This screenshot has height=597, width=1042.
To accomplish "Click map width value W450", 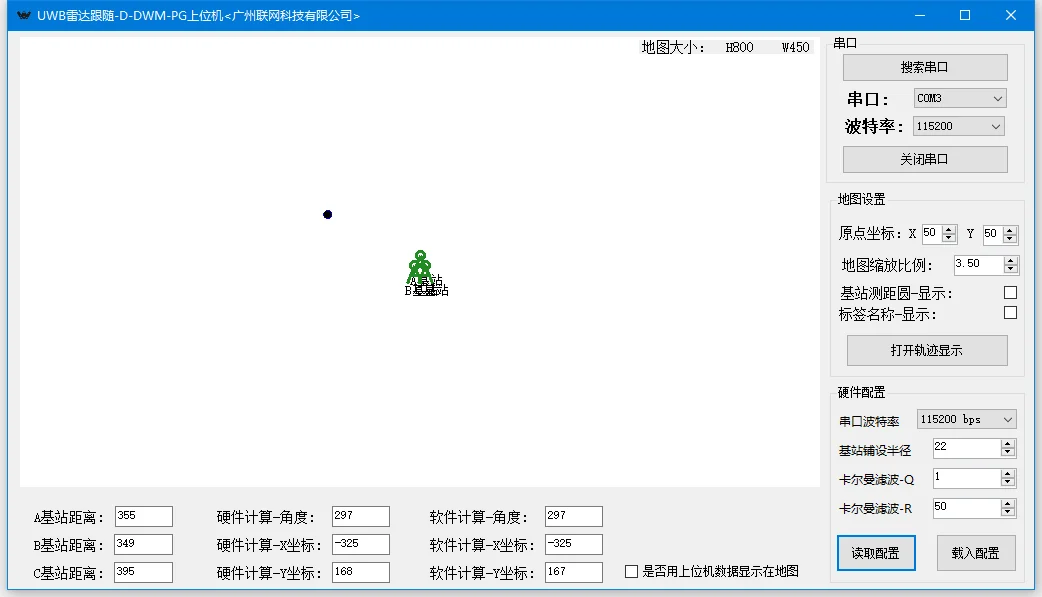I will pyautogui.click(x=795, y=47).
